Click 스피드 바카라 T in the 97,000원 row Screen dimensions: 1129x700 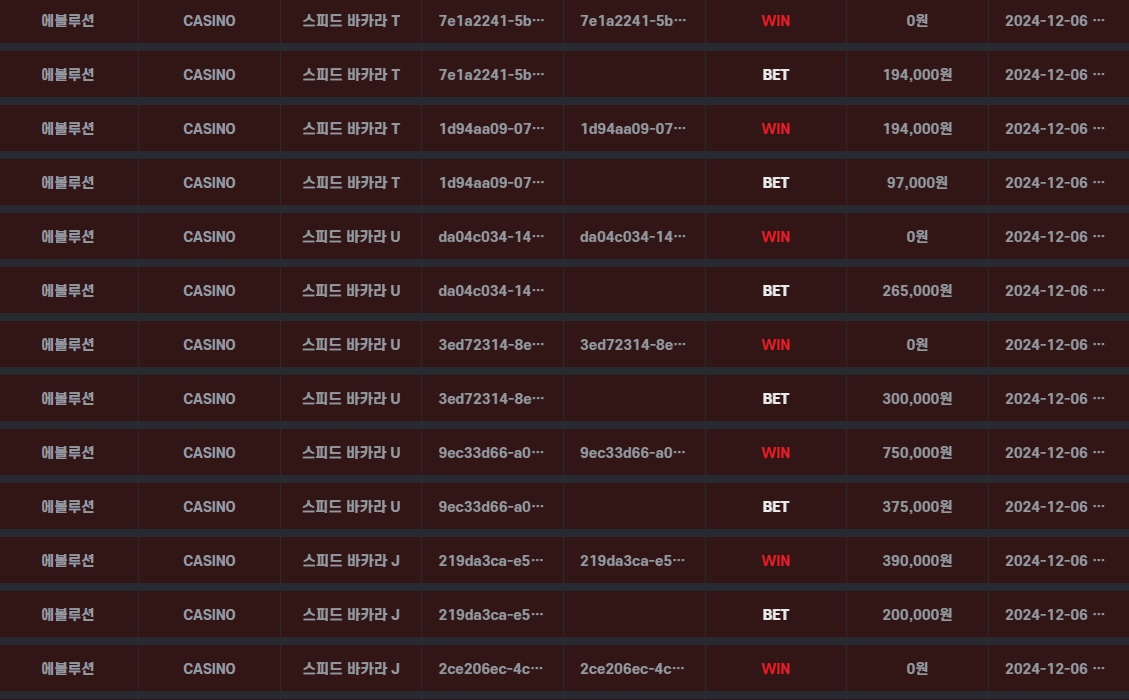[x=351, y=183]
